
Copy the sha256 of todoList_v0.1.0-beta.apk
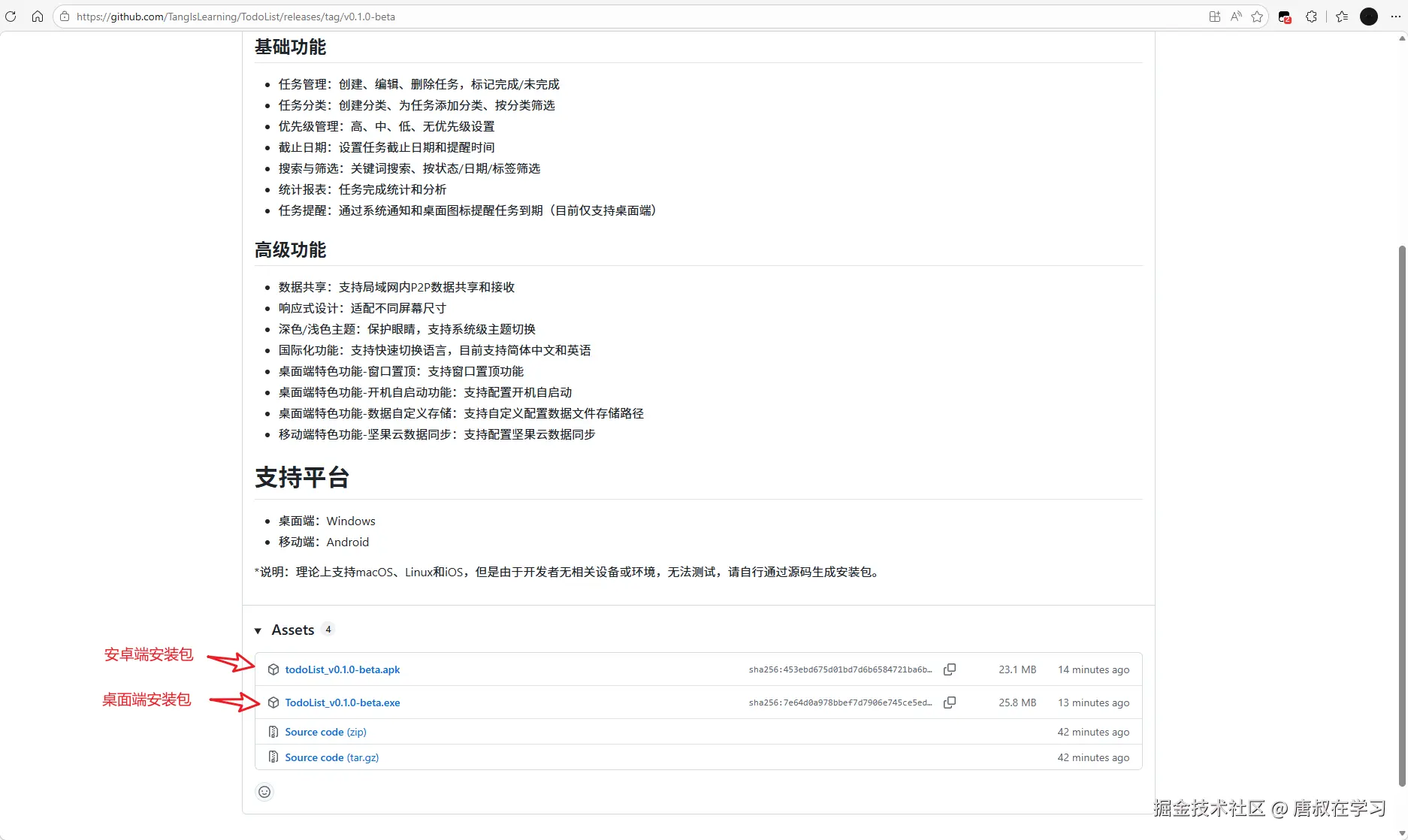pos(950,669)
